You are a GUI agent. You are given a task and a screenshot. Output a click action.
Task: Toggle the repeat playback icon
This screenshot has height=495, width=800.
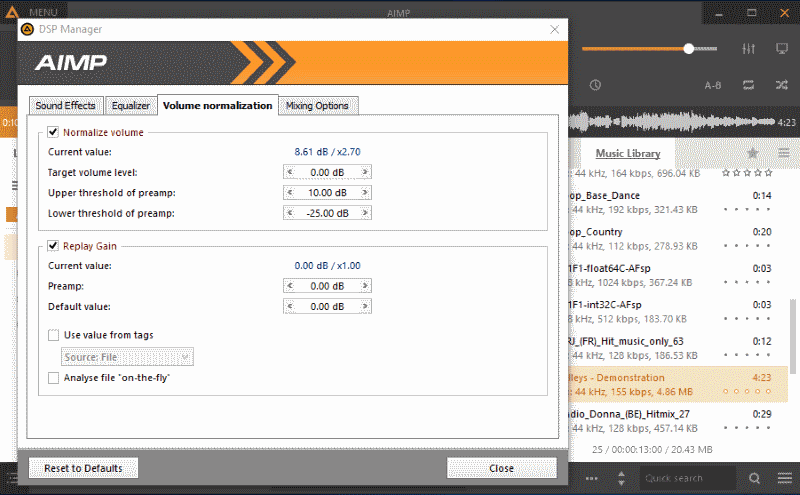(x=748, y=85)
